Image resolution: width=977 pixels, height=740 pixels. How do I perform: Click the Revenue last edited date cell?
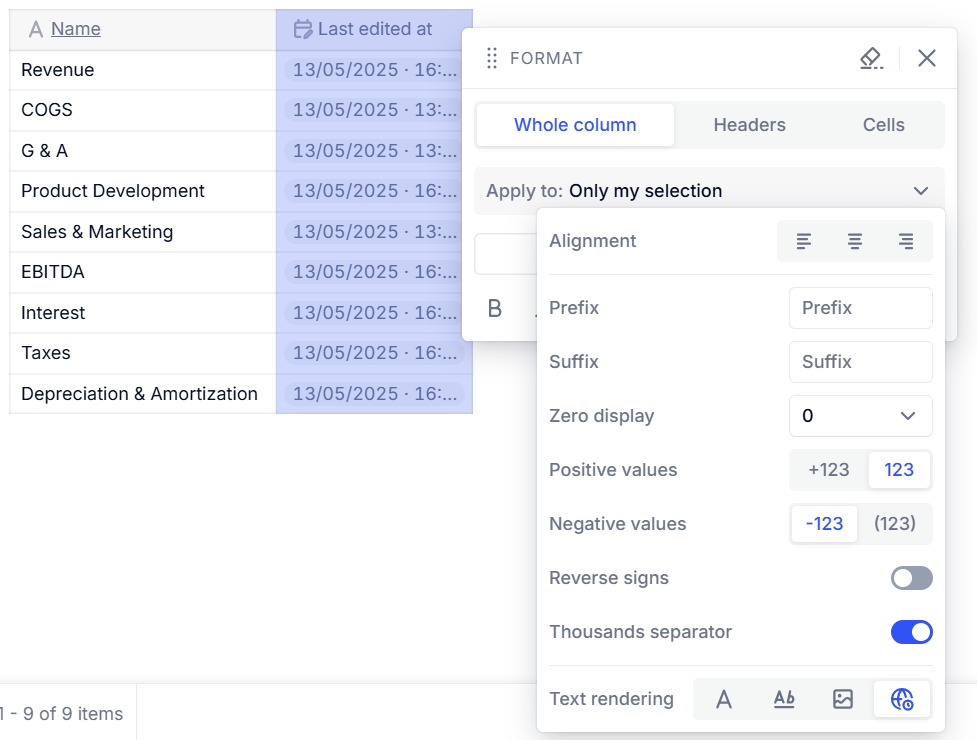(374, 70)
